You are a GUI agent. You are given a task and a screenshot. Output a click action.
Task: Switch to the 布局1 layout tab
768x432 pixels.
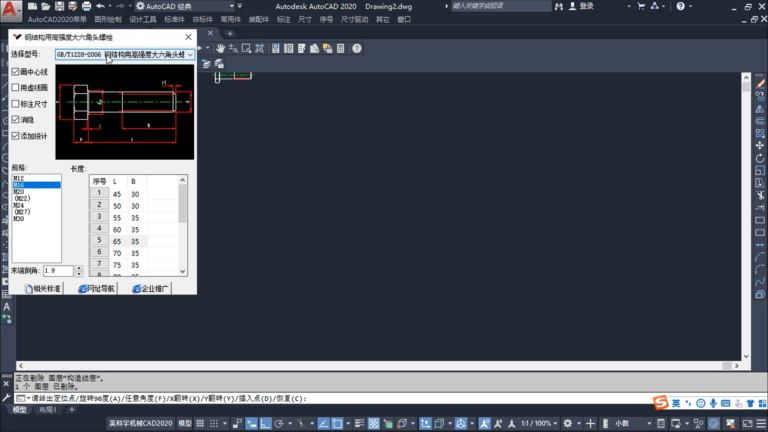(48, 409)
